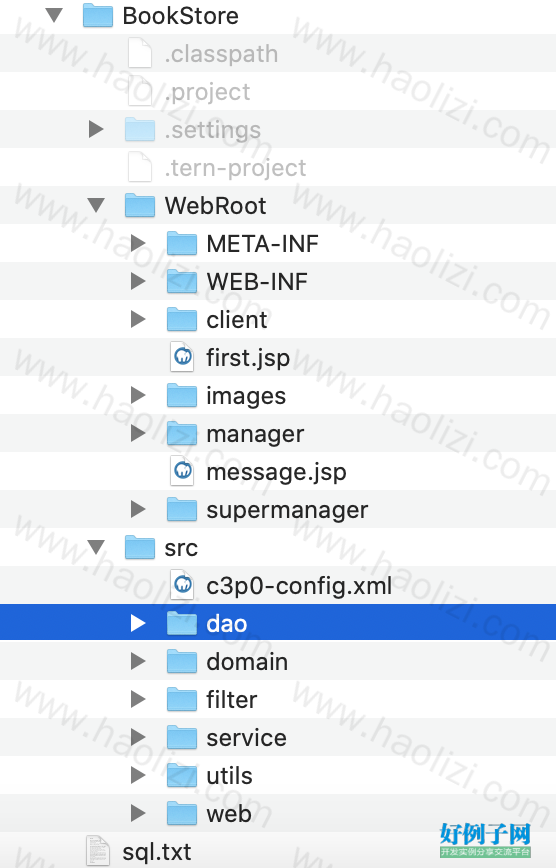Select the images folder name
Viewport: 556px width, 868px height.
click(x=246, y=396)
